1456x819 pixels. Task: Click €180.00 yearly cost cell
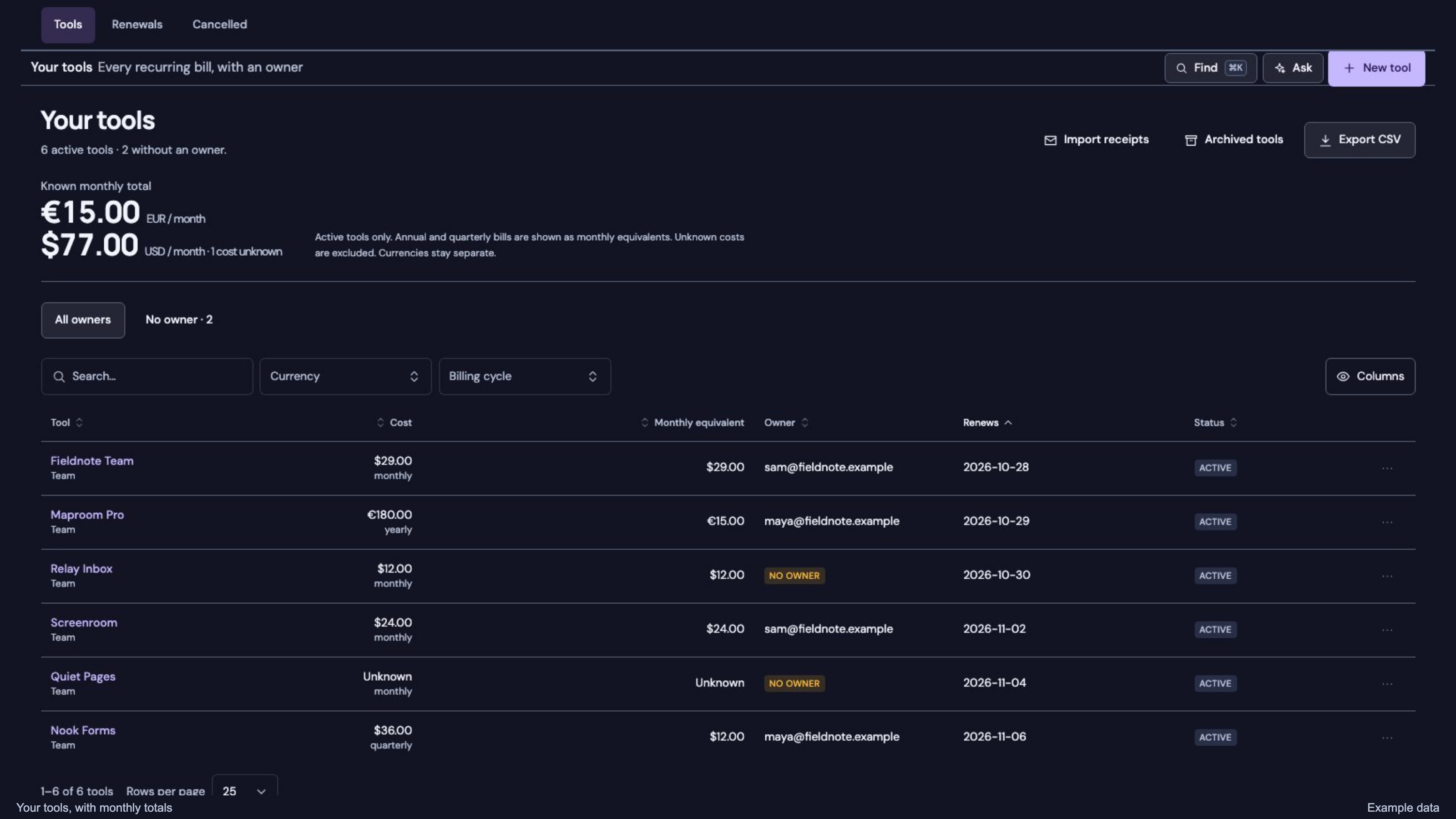[x=389, y=522]
